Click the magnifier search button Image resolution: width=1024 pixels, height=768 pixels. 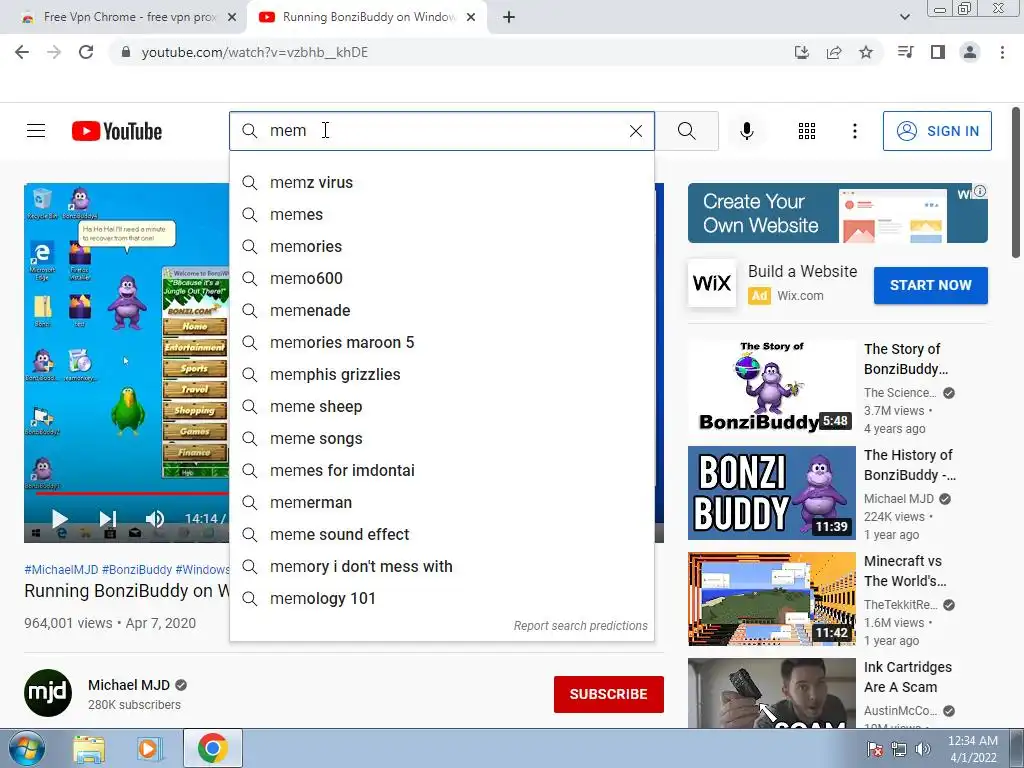[686, 131]
